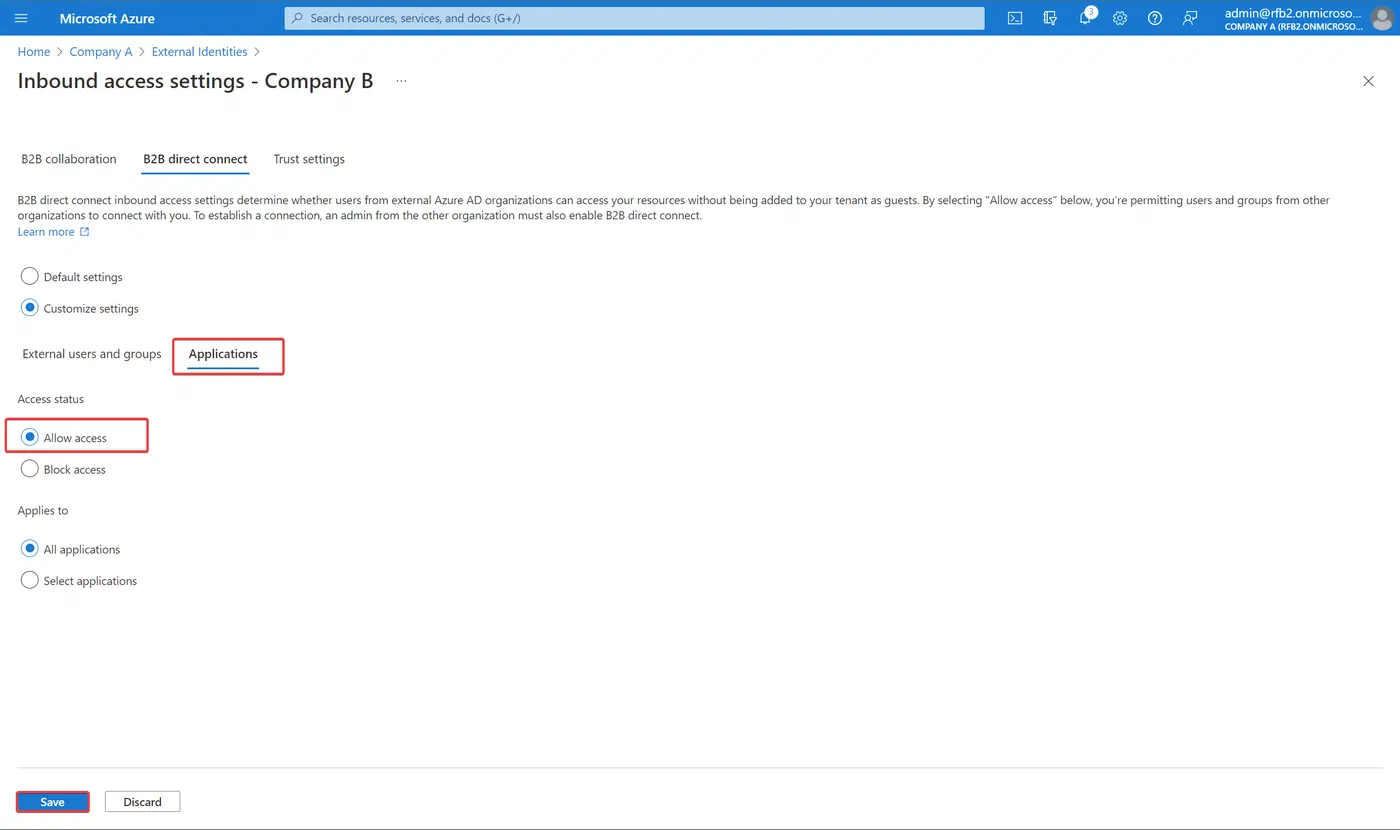Open the External users and groups sub-tab

click(x=92, y=354)
